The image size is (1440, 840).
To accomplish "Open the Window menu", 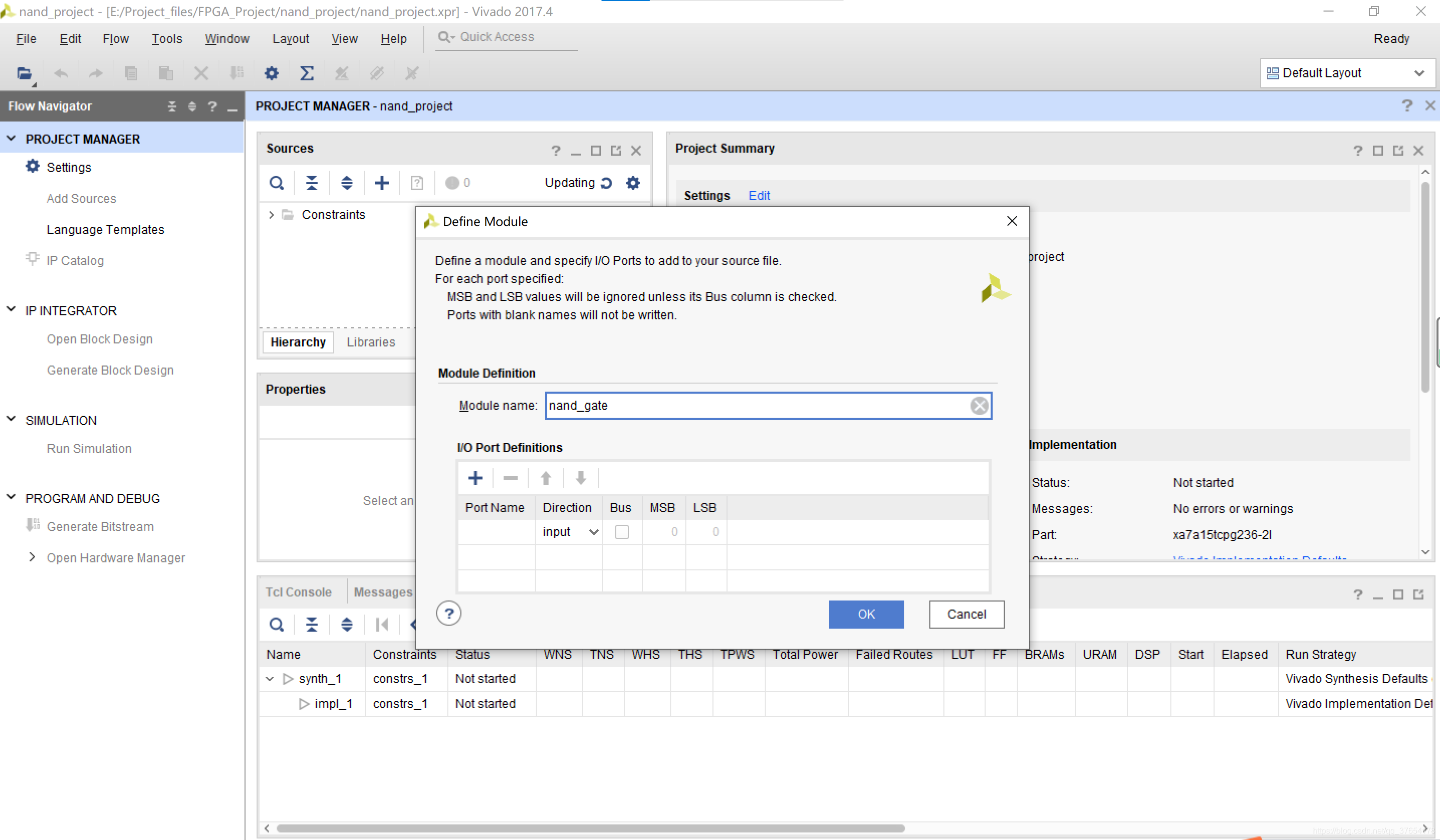I will pos(227,39).
